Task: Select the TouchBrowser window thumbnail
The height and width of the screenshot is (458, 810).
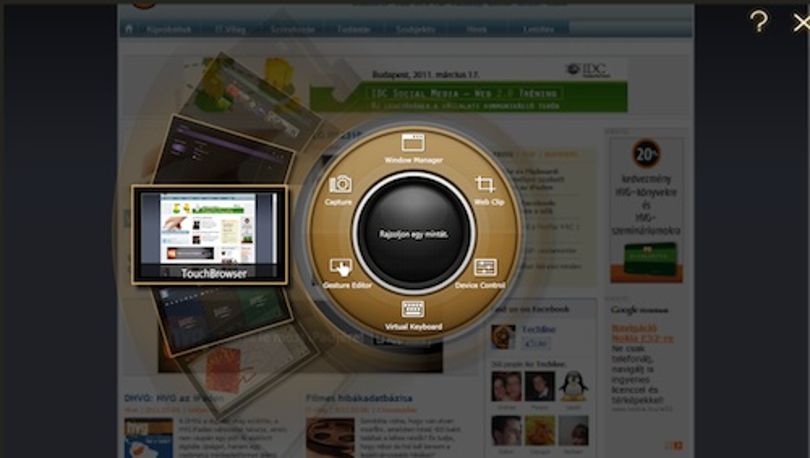Action: coord(210,235)
